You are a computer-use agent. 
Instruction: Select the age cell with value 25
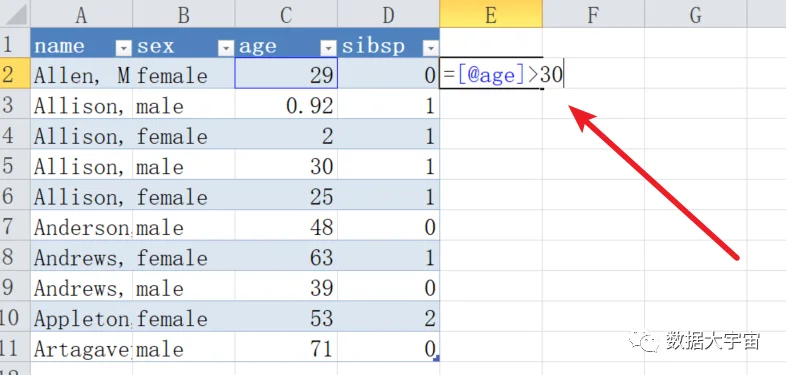pos(286,195)
